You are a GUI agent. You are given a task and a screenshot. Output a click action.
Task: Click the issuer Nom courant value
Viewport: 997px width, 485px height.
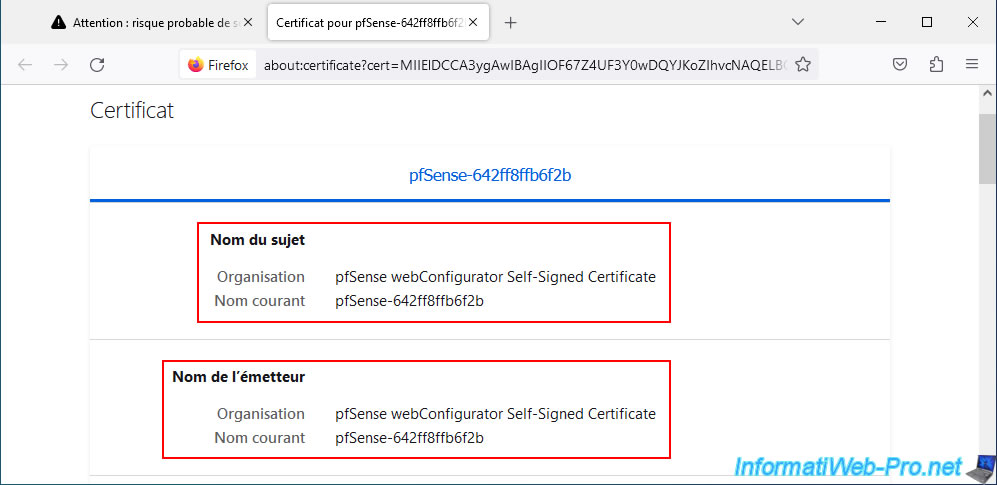click(409, 438)
